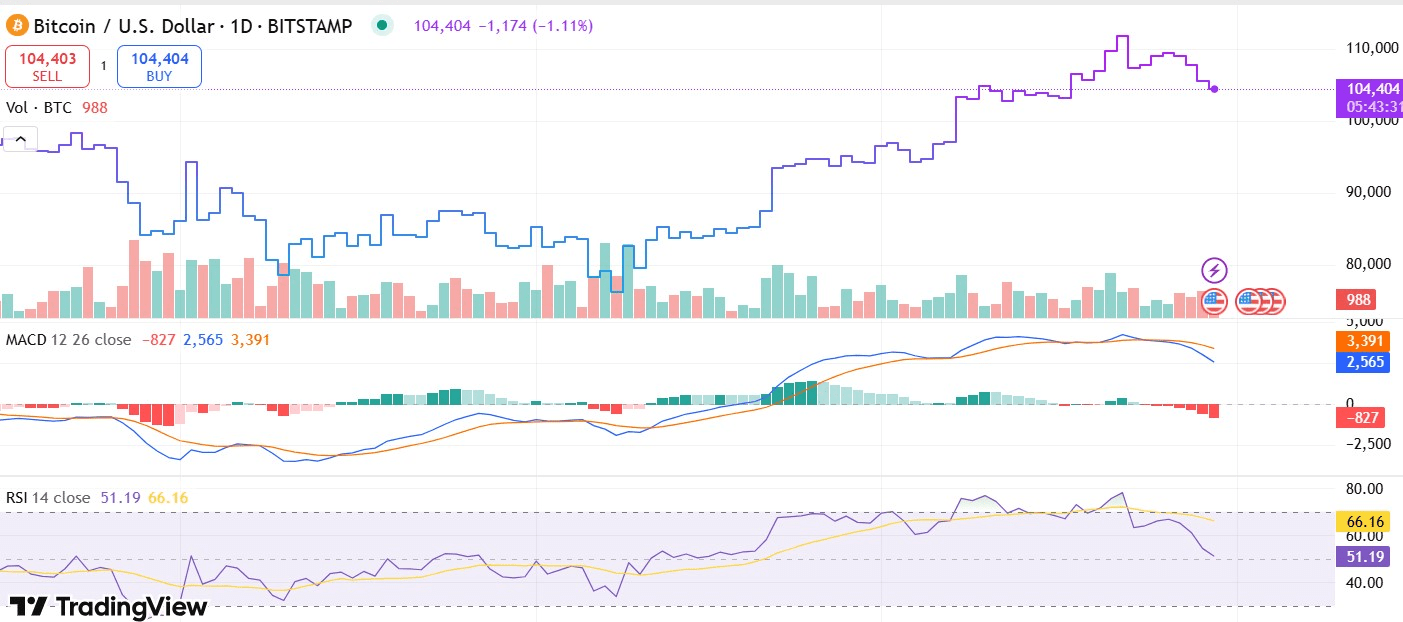This screenshot has width=1403, height=622.
Task: Click the purple lightning event icon on the chart
Action: click(1213, 270)
